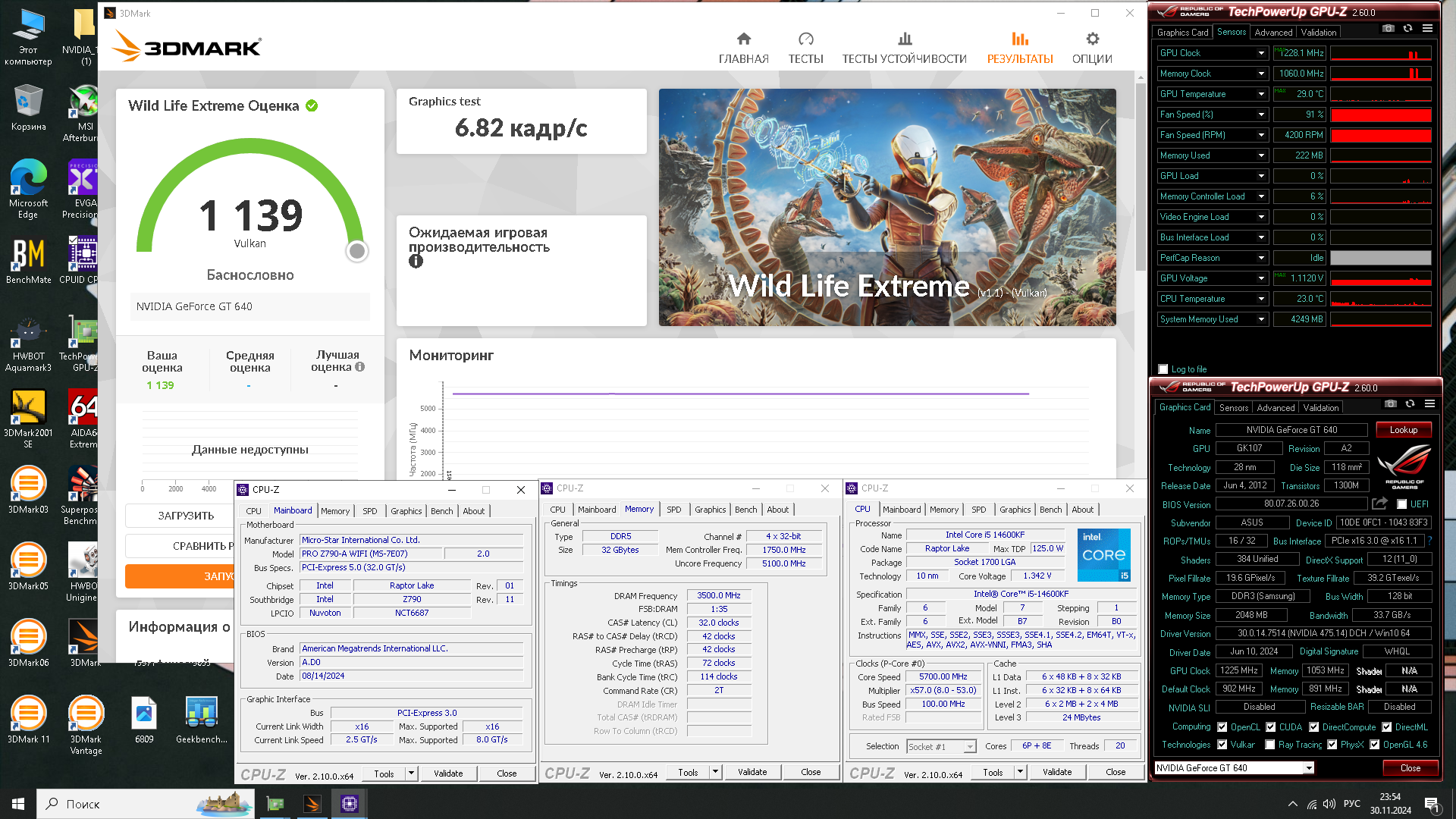Open the Windows Start menu
1456x819 pixels.
(x=18, y=804)
